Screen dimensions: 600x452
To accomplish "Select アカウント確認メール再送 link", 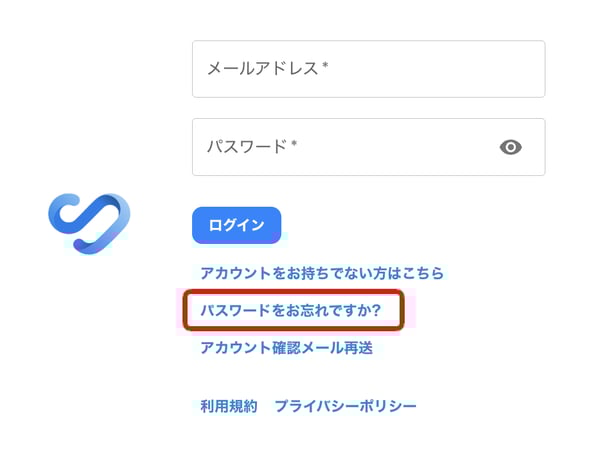I will click(x=286, y=348).
